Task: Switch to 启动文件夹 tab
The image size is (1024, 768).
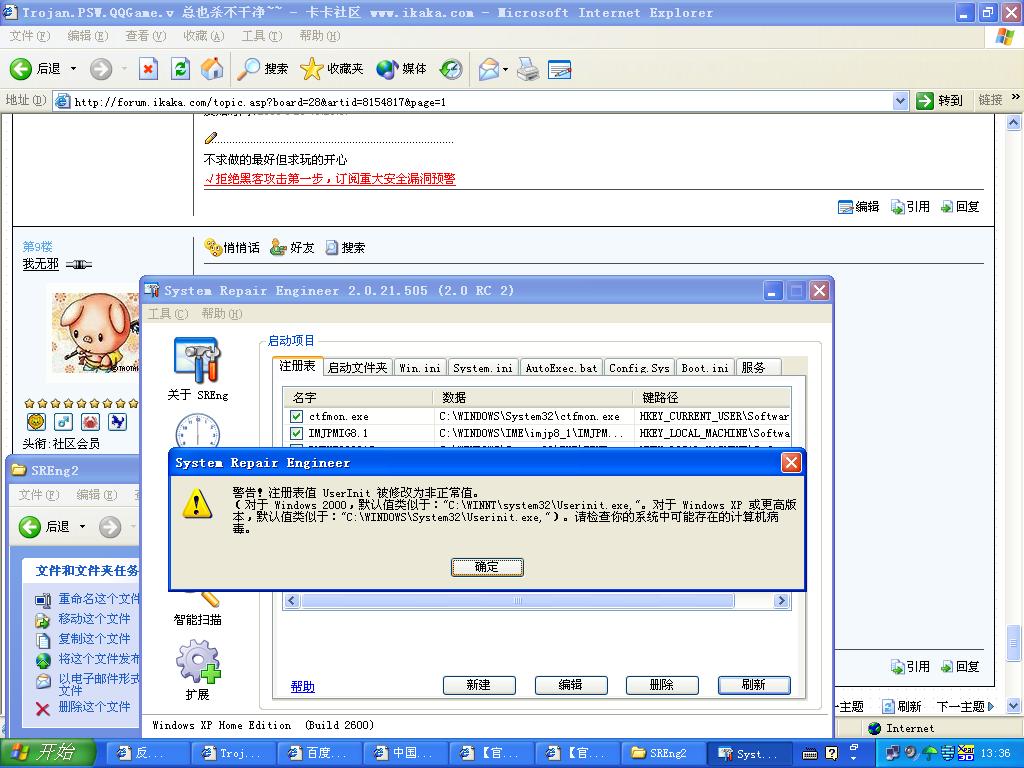Action: (357, 368)
